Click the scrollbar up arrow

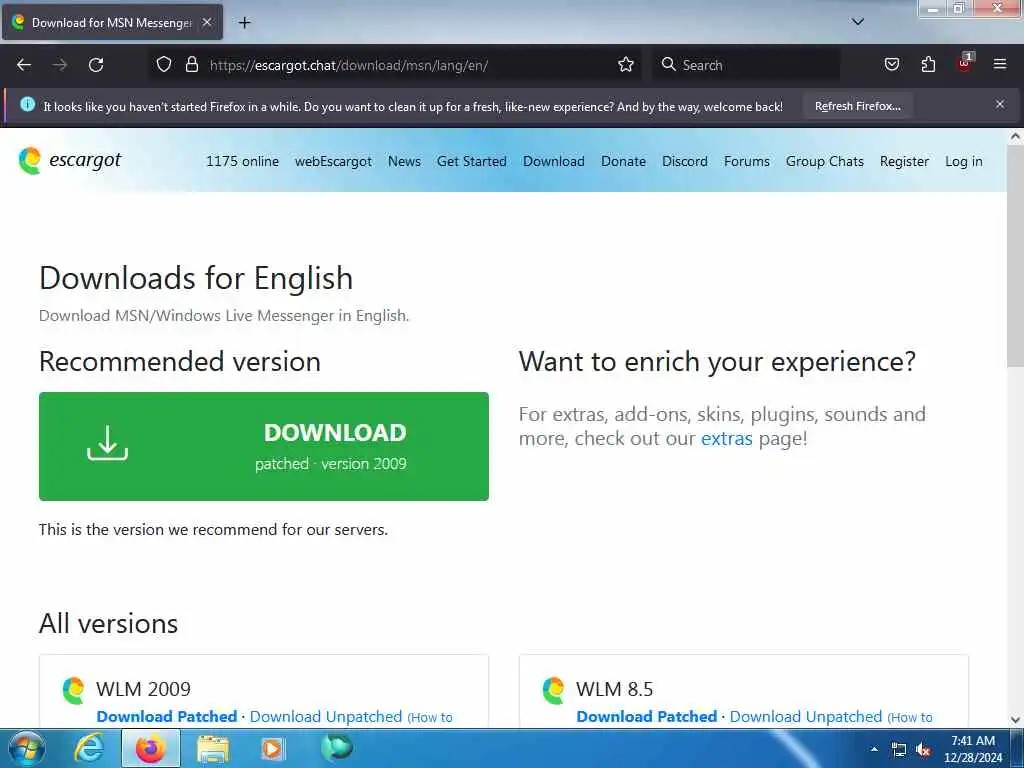point(1016,137)
